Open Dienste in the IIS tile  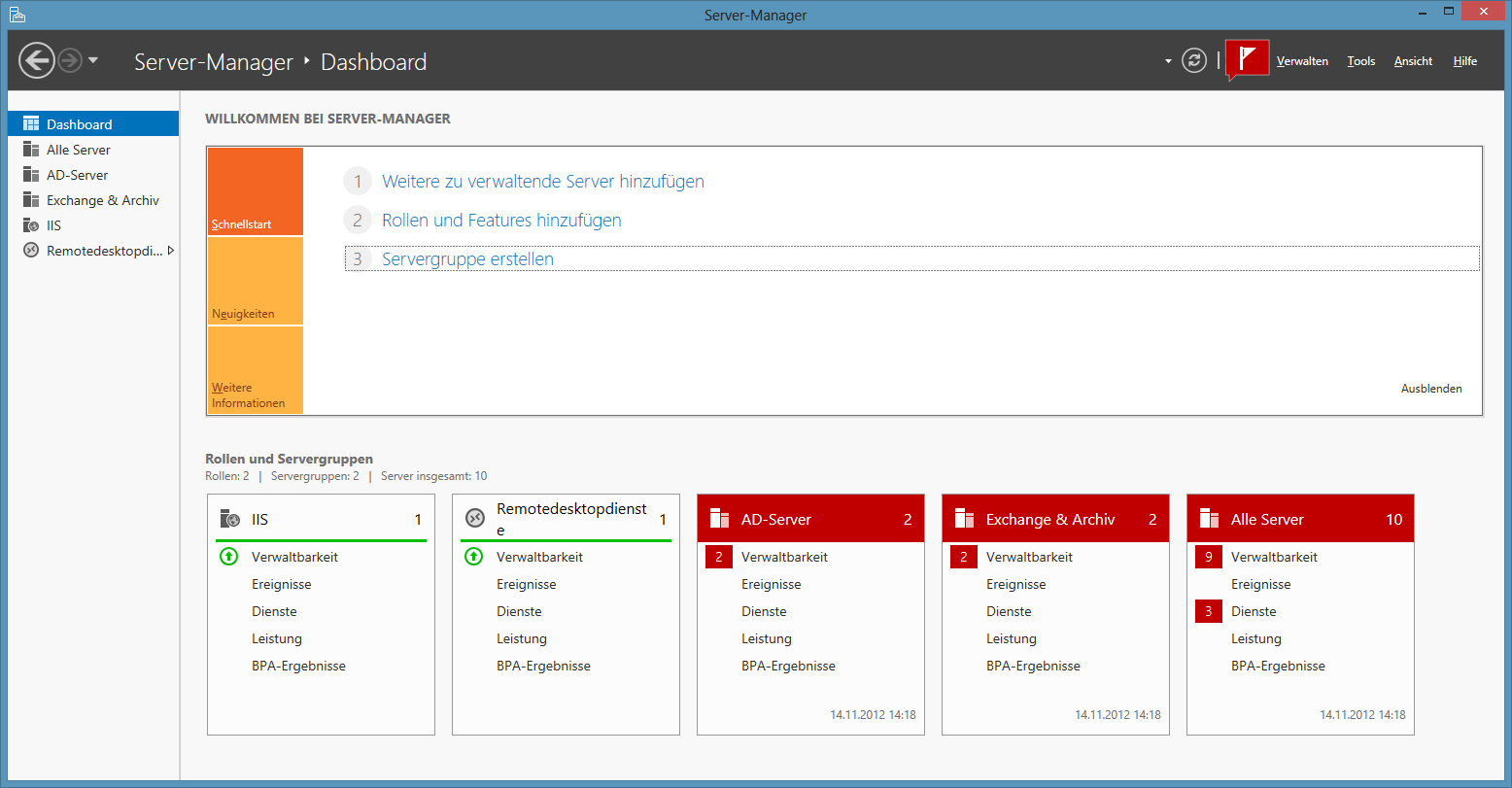274,611
